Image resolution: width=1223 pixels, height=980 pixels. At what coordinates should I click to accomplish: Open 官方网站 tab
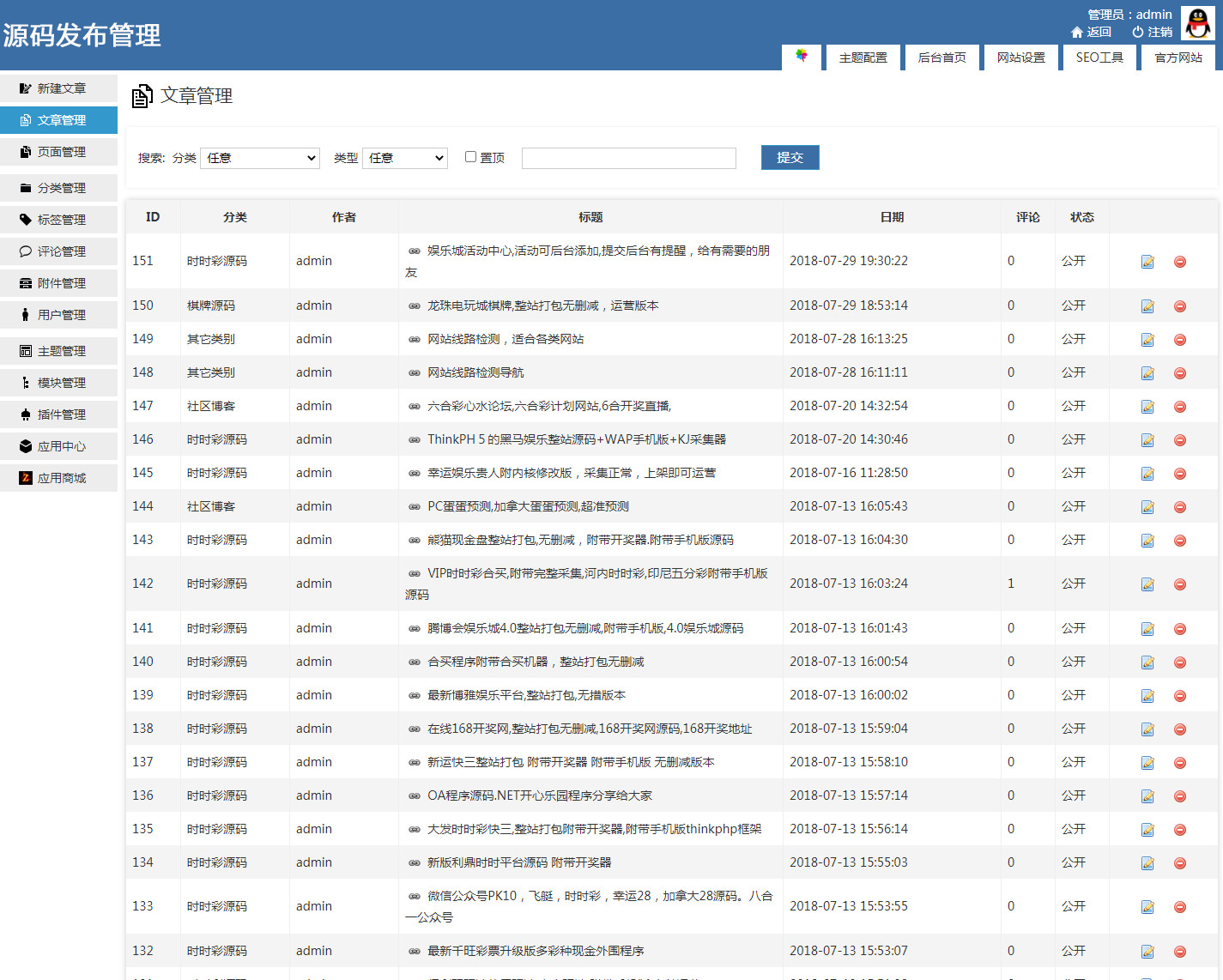(x=1178, y=57)
